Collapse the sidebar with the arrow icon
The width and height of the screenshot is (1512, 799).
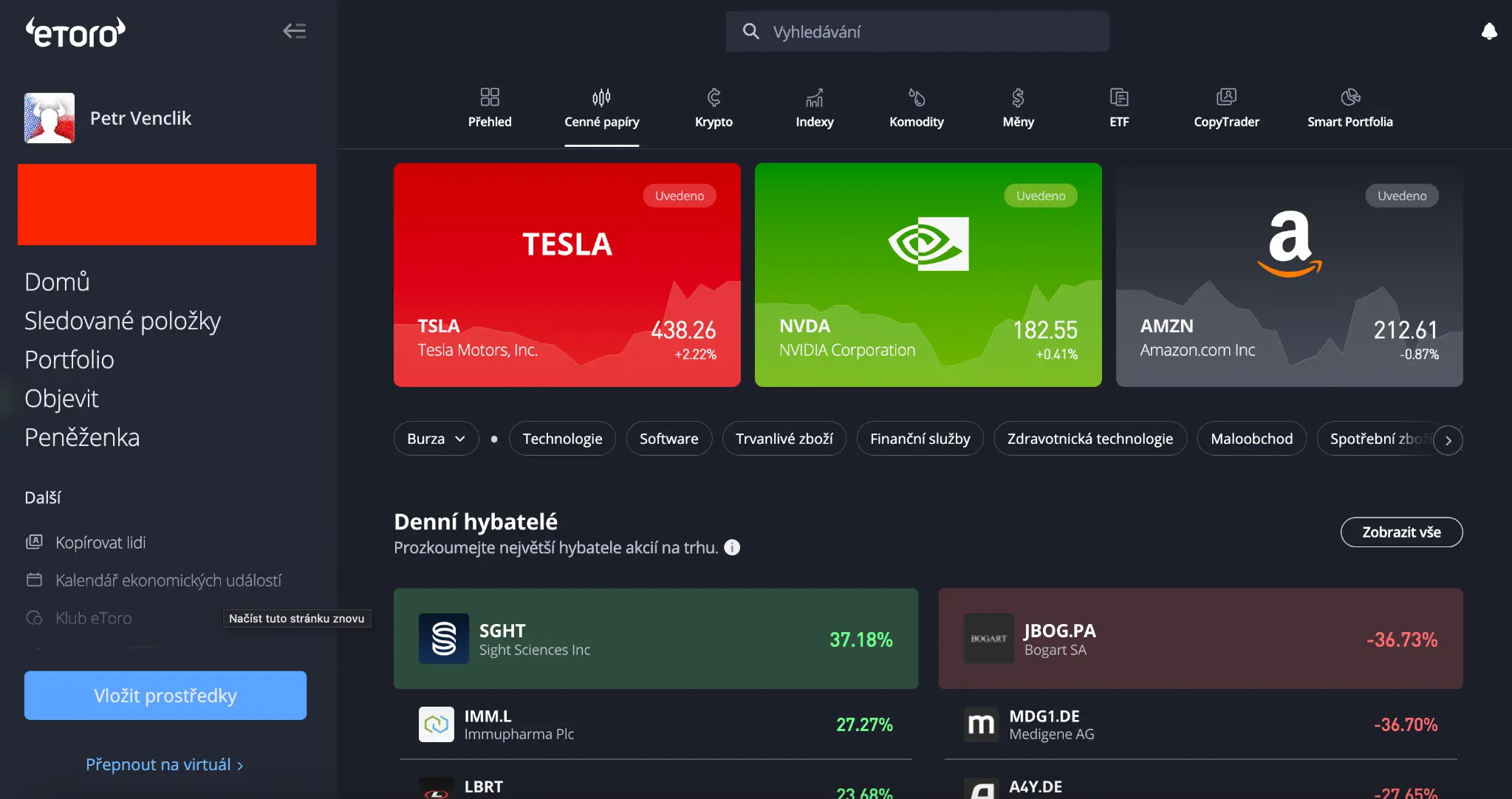coord(294,31)
